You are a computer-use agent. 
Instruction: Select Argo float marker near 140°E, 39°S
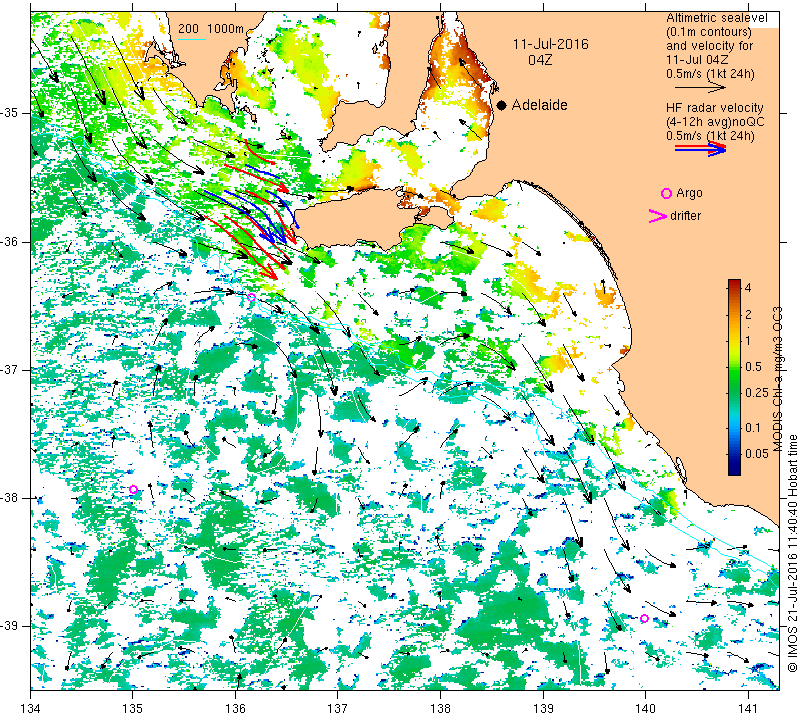[644, 618]
